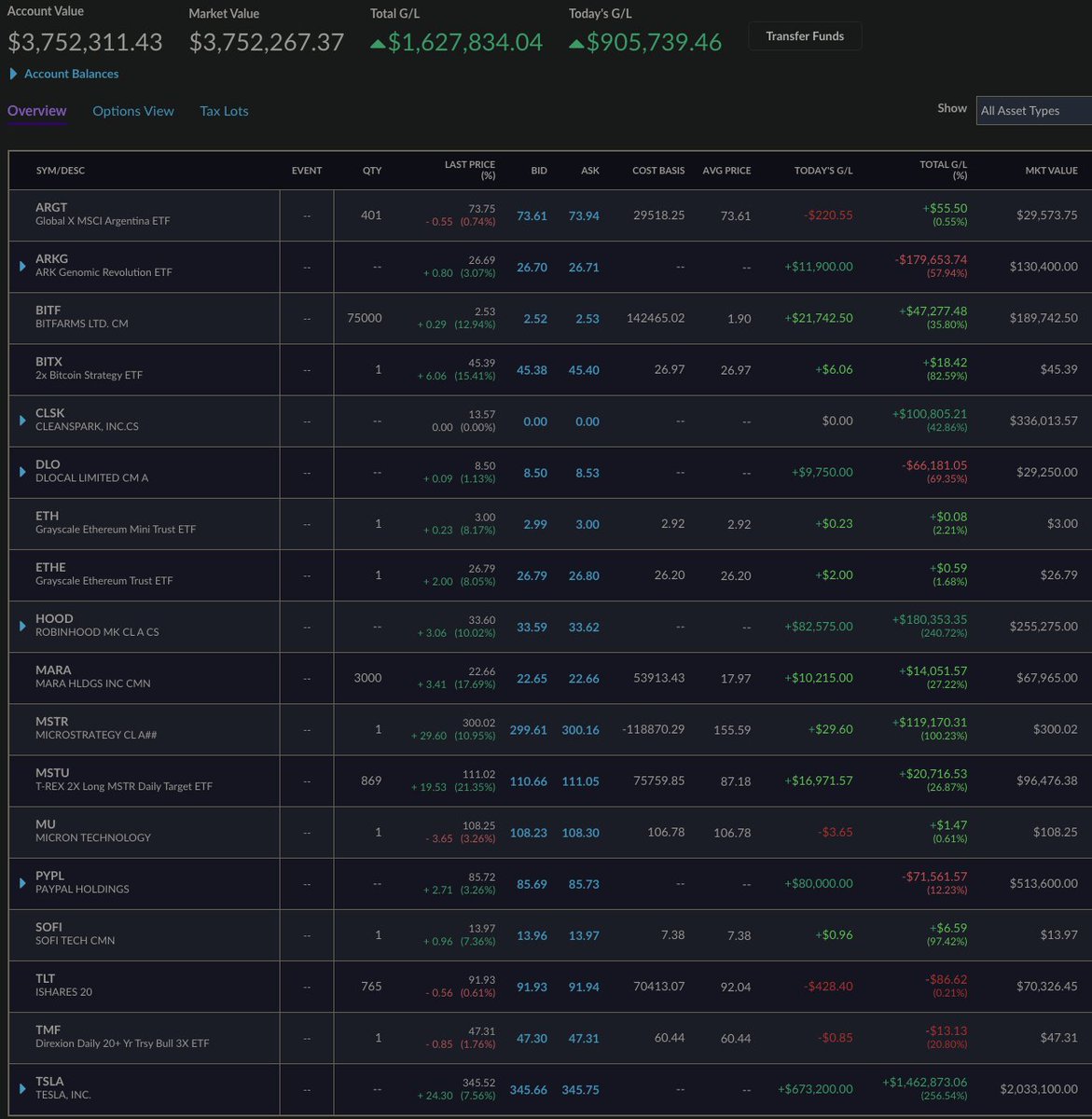Image resolution: width=1092 pixels, height=1119 pixels.
Task: Click the TSLA ask price 345.75
Action: click(x=581, y=1089)
